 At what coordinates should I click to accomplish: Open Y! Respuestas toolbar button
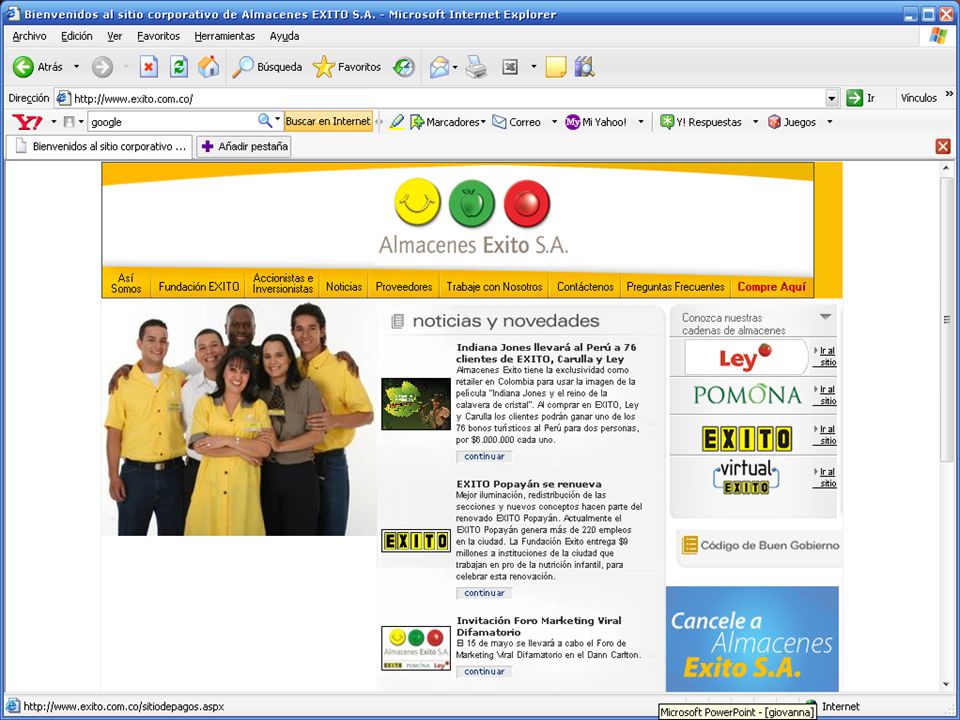(701, 122)
